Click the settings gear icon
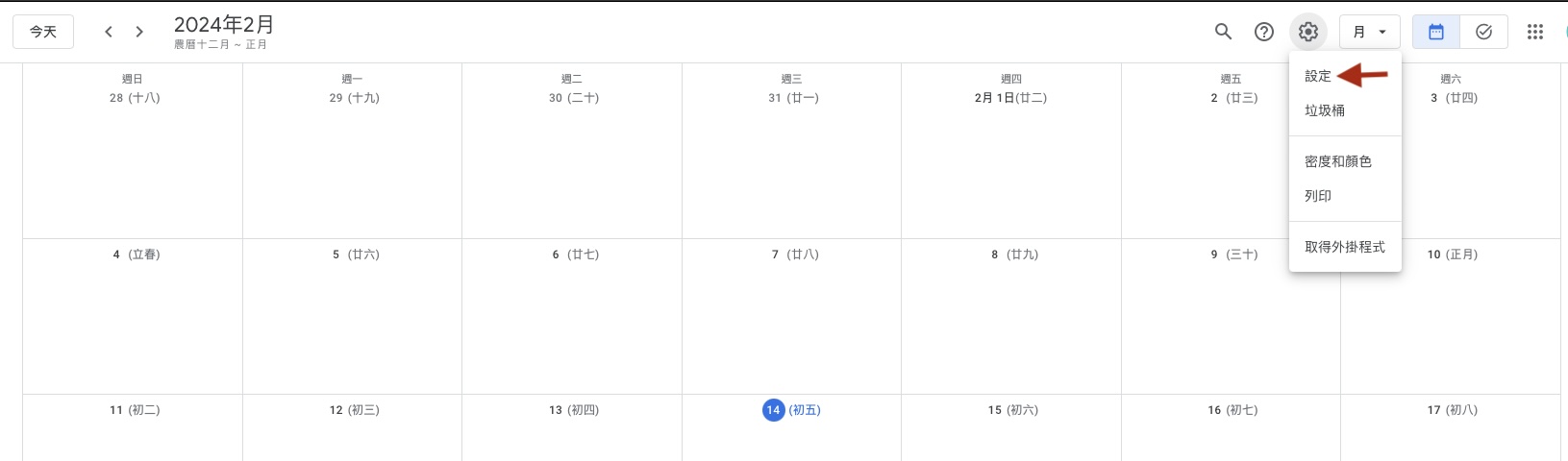 1307,32
